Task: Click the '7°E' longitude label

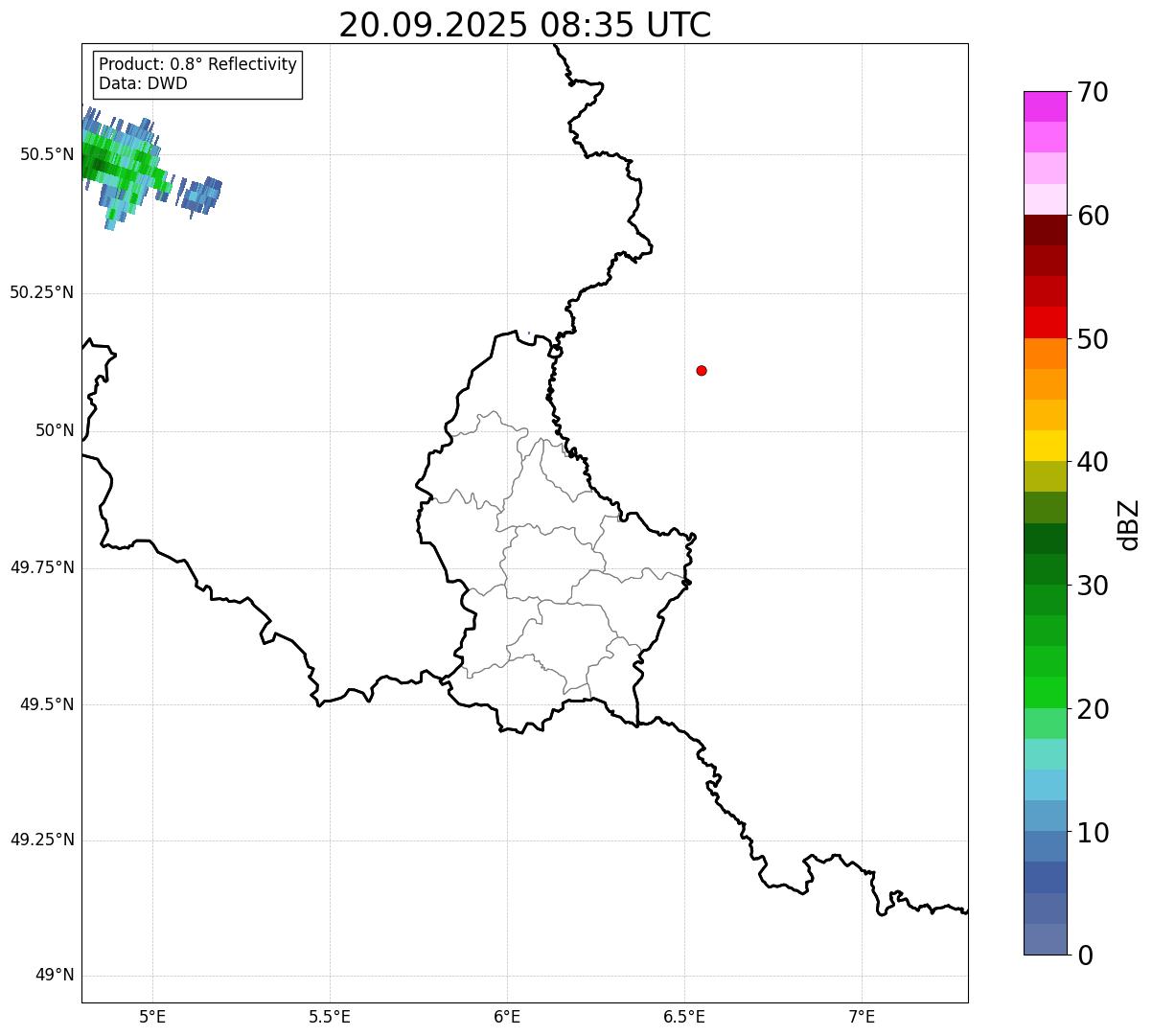Action: point(862,1017)
